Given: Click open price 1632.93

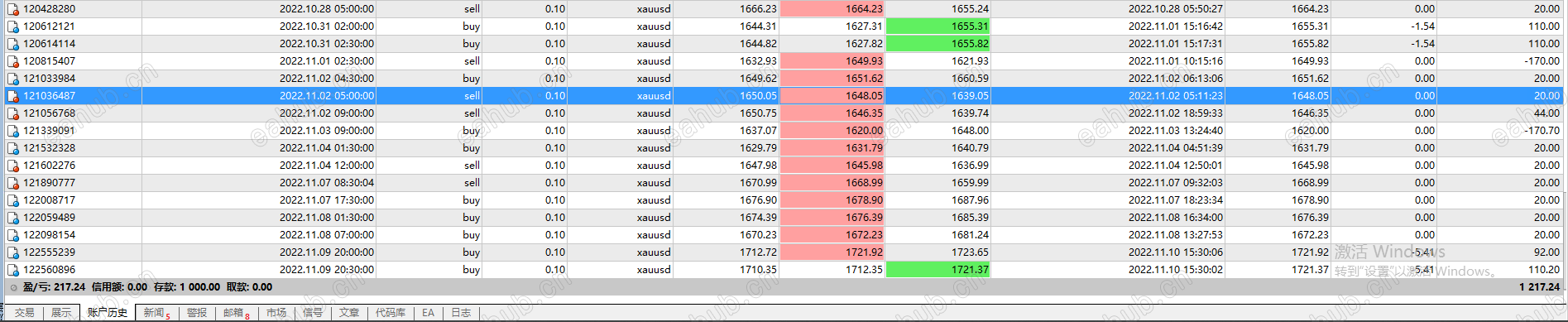Looking at the screenshot, I should pos(758,61).
